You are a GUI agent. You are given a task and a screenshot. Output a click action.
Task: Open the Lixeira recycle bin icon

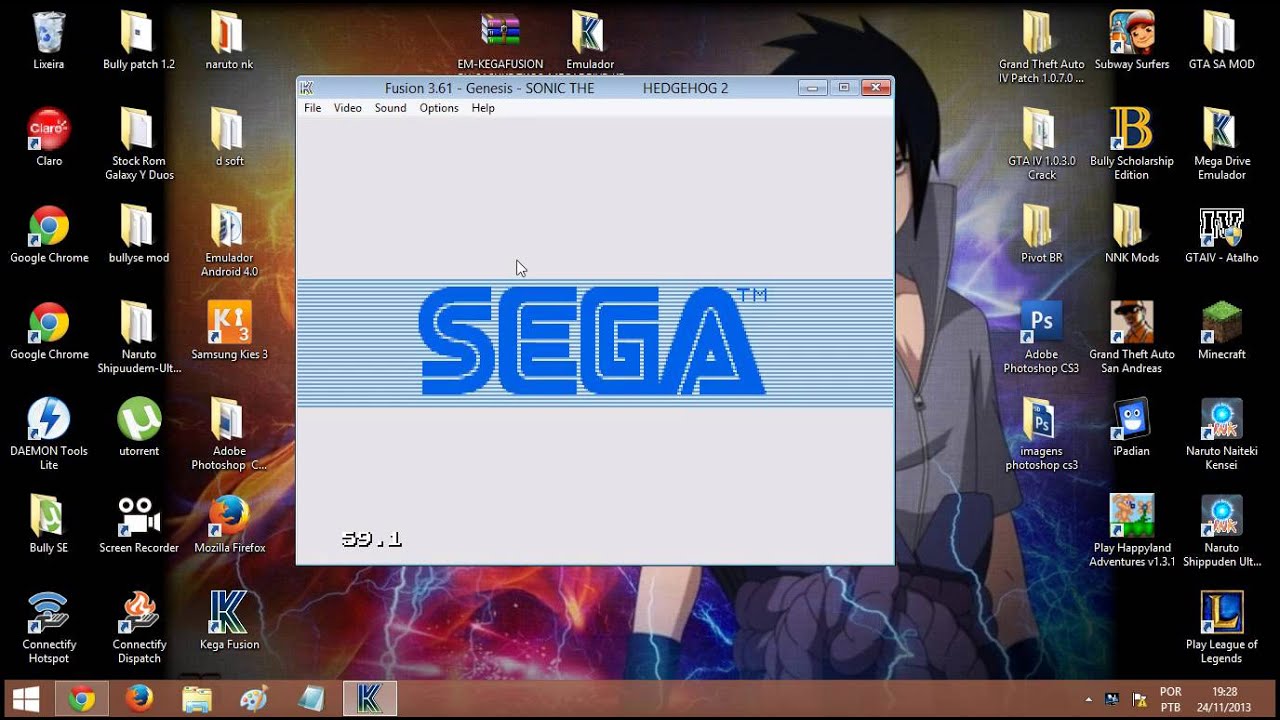pyautogui.click(x=48, y=40)
